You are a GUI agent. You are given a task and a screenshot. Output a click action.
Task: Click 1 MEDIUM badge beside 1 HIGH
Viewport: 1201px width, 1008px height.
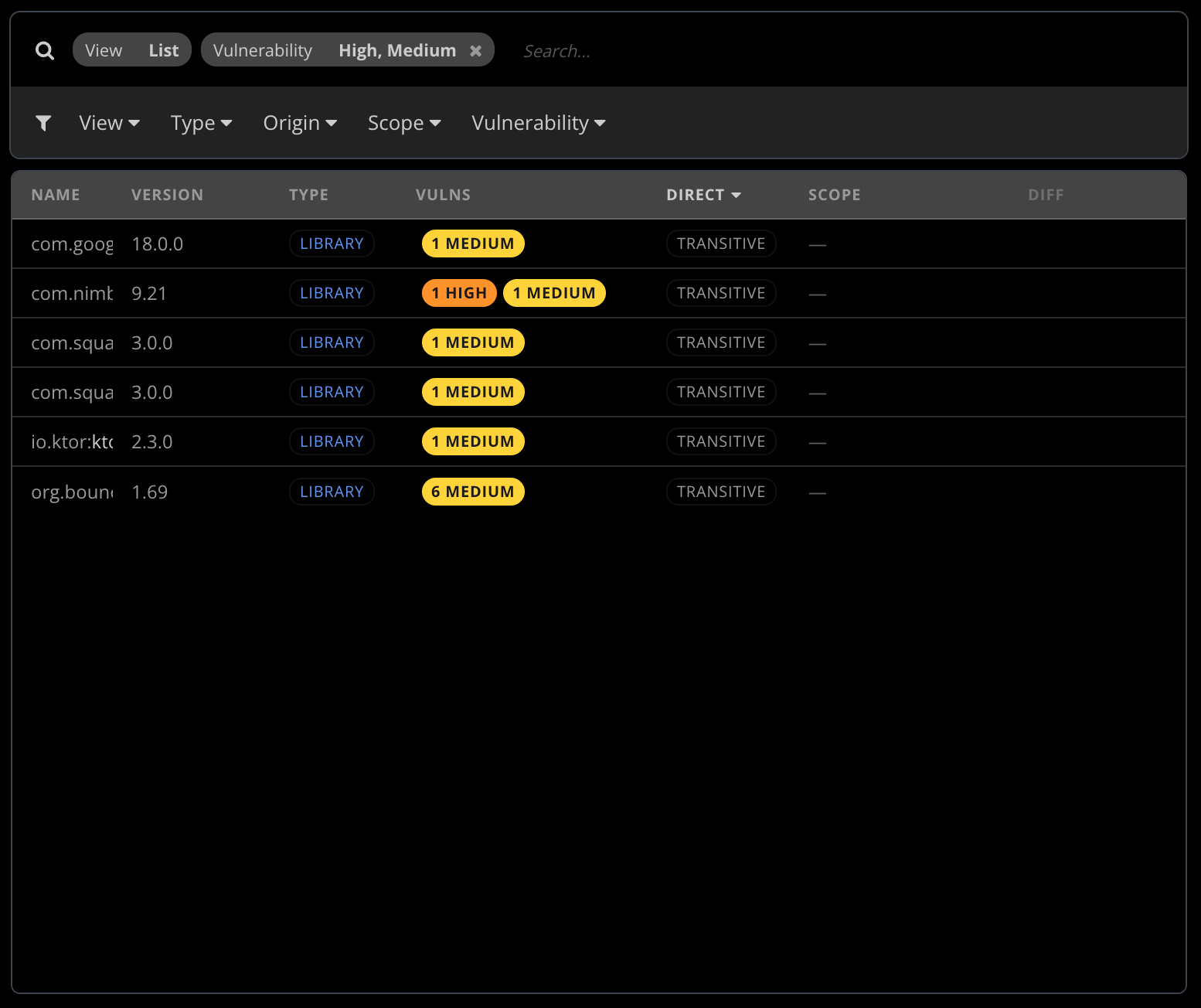[x=554, y=293]
